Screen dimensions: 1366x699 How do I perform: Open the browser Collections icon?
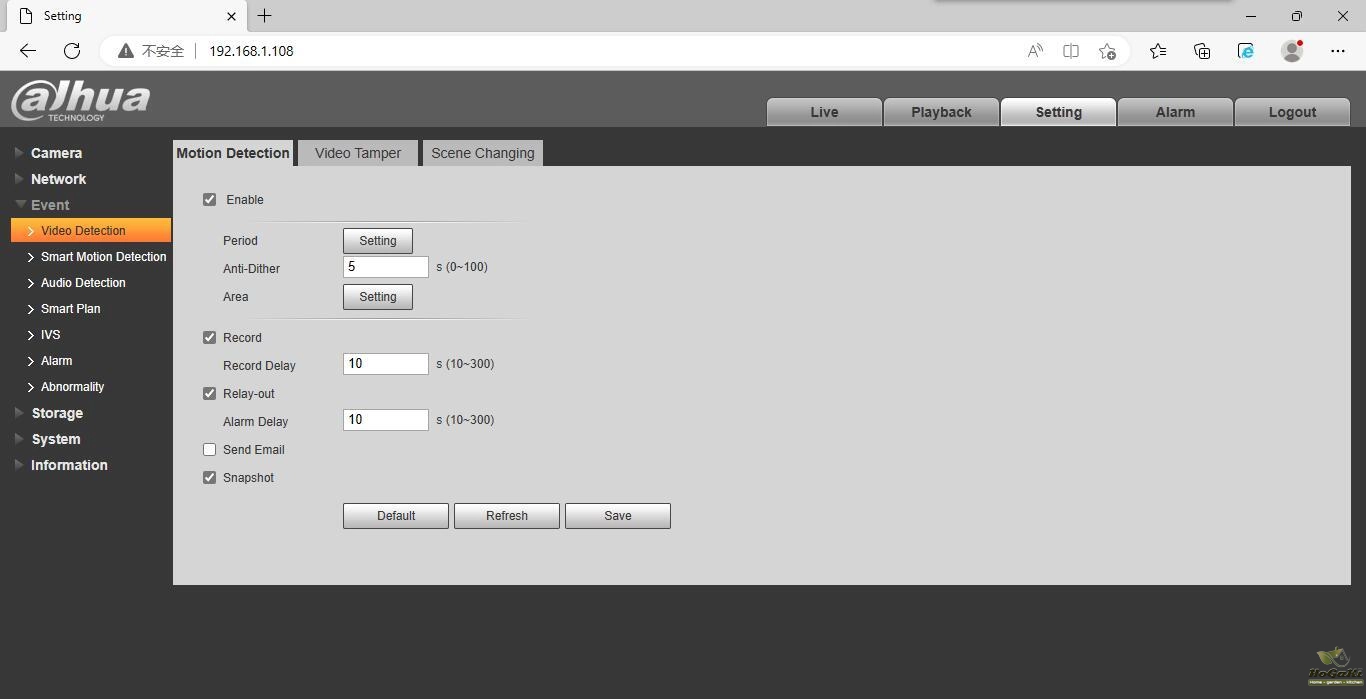(1202, 51)
